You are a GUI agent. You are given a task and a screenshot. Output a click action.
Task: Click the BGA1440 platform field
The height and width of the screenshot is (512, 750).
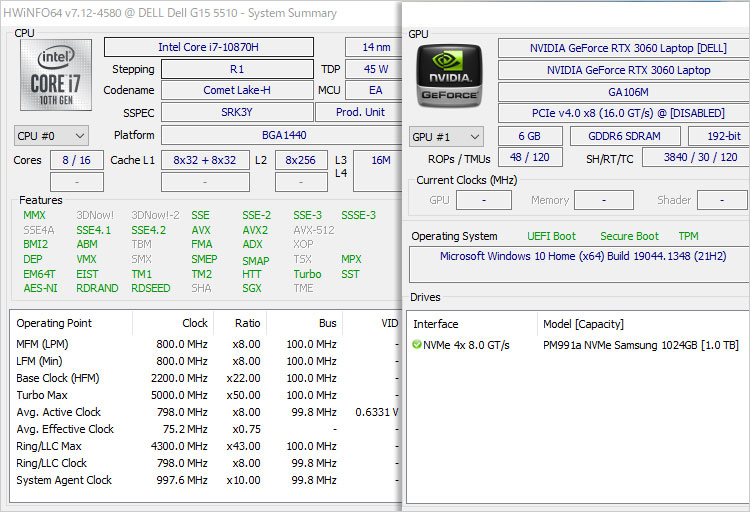click(282, 135)
